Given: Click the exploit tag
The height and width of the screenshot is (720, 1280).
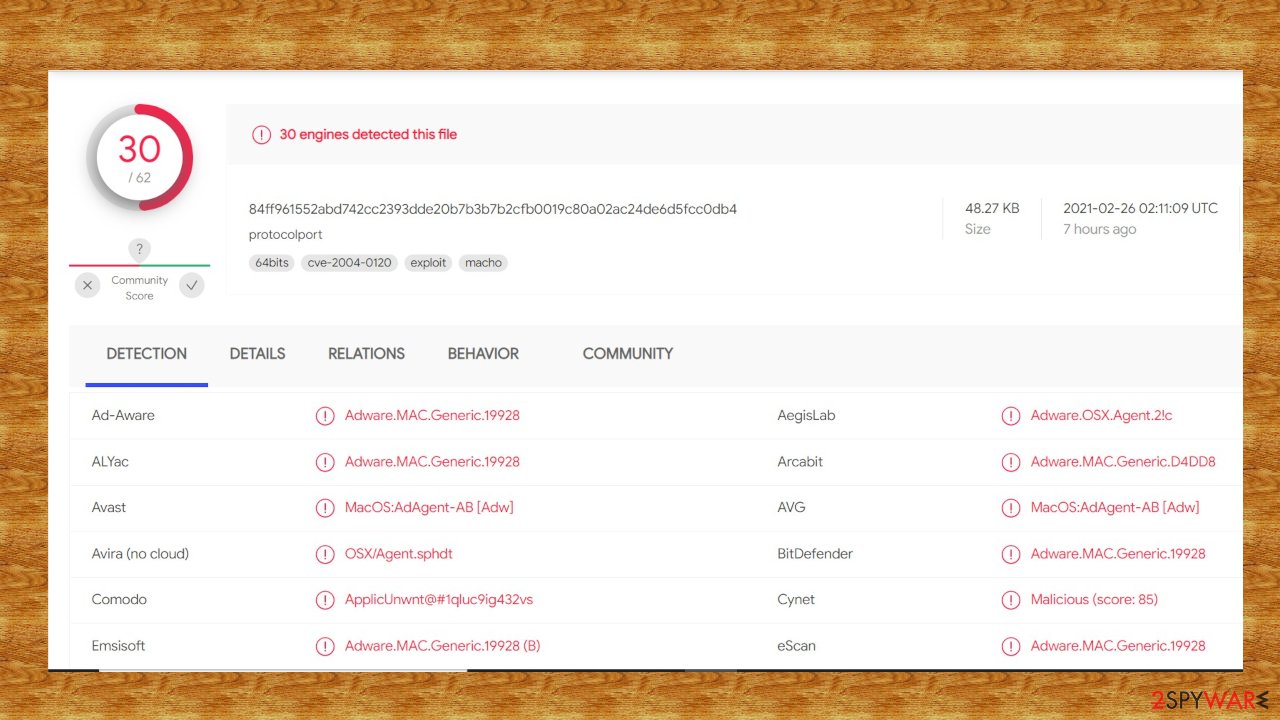Looking at the screenshot, I should point(428,263).
